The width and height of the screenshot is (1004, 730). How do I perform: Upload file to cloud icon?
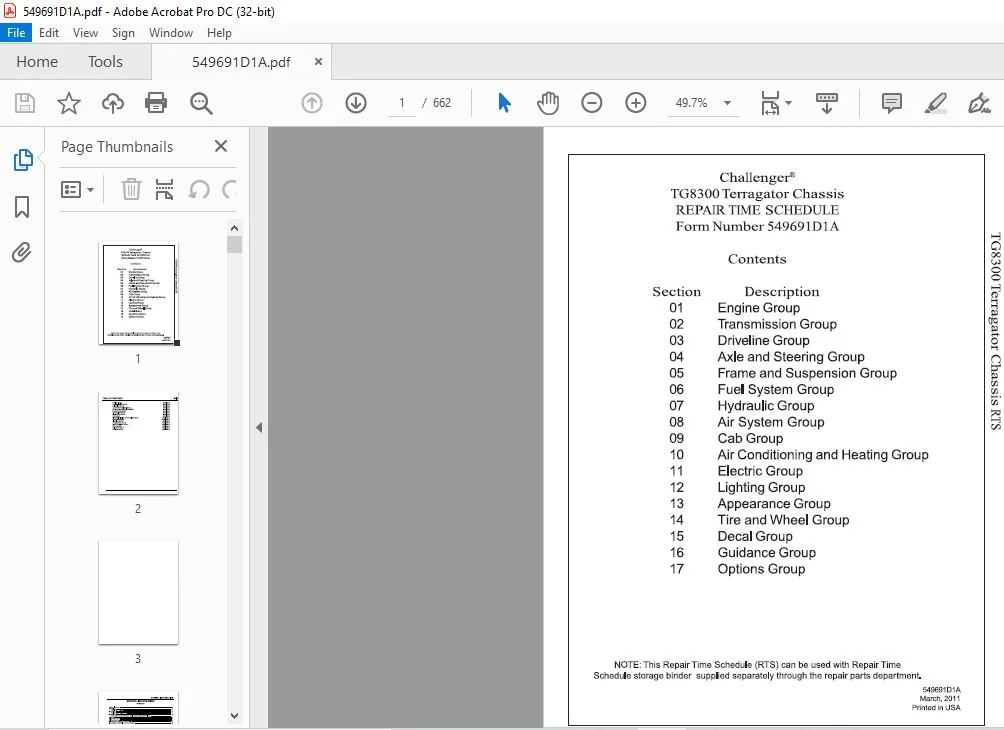(113, 103)
